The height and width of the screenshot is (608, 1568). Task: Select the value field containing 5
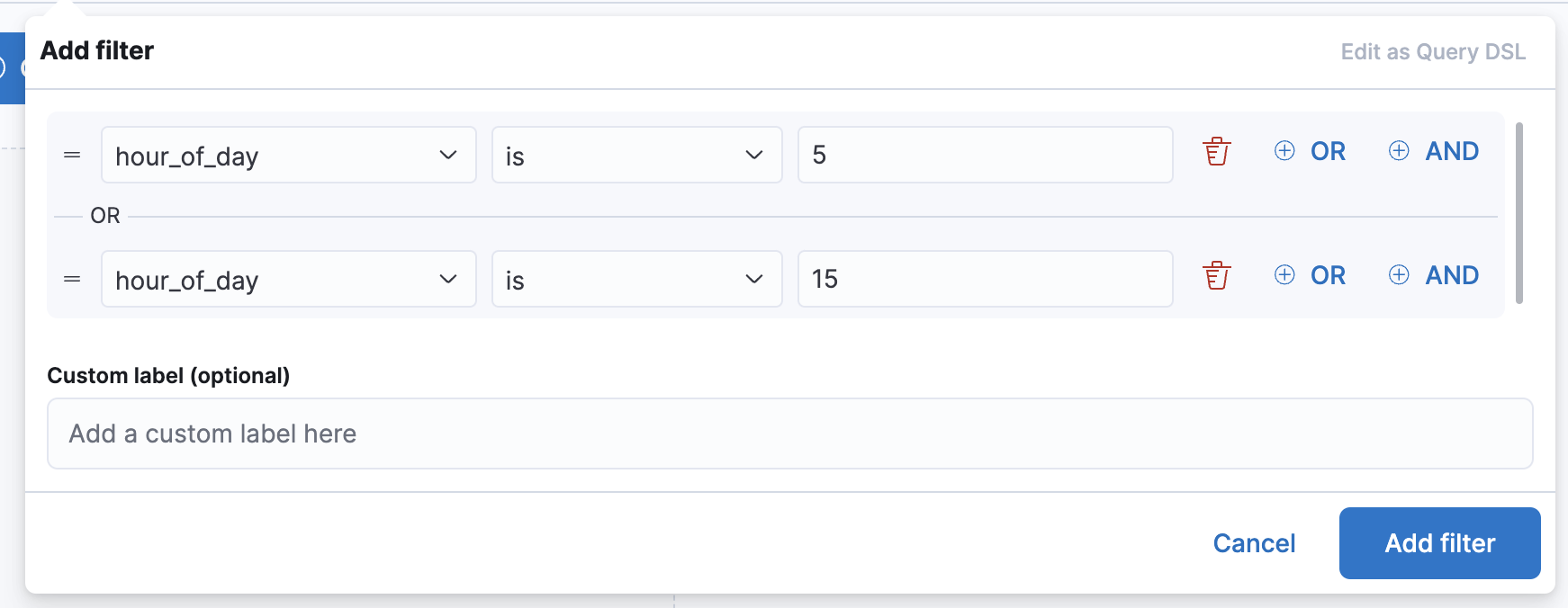click(984, 154)
